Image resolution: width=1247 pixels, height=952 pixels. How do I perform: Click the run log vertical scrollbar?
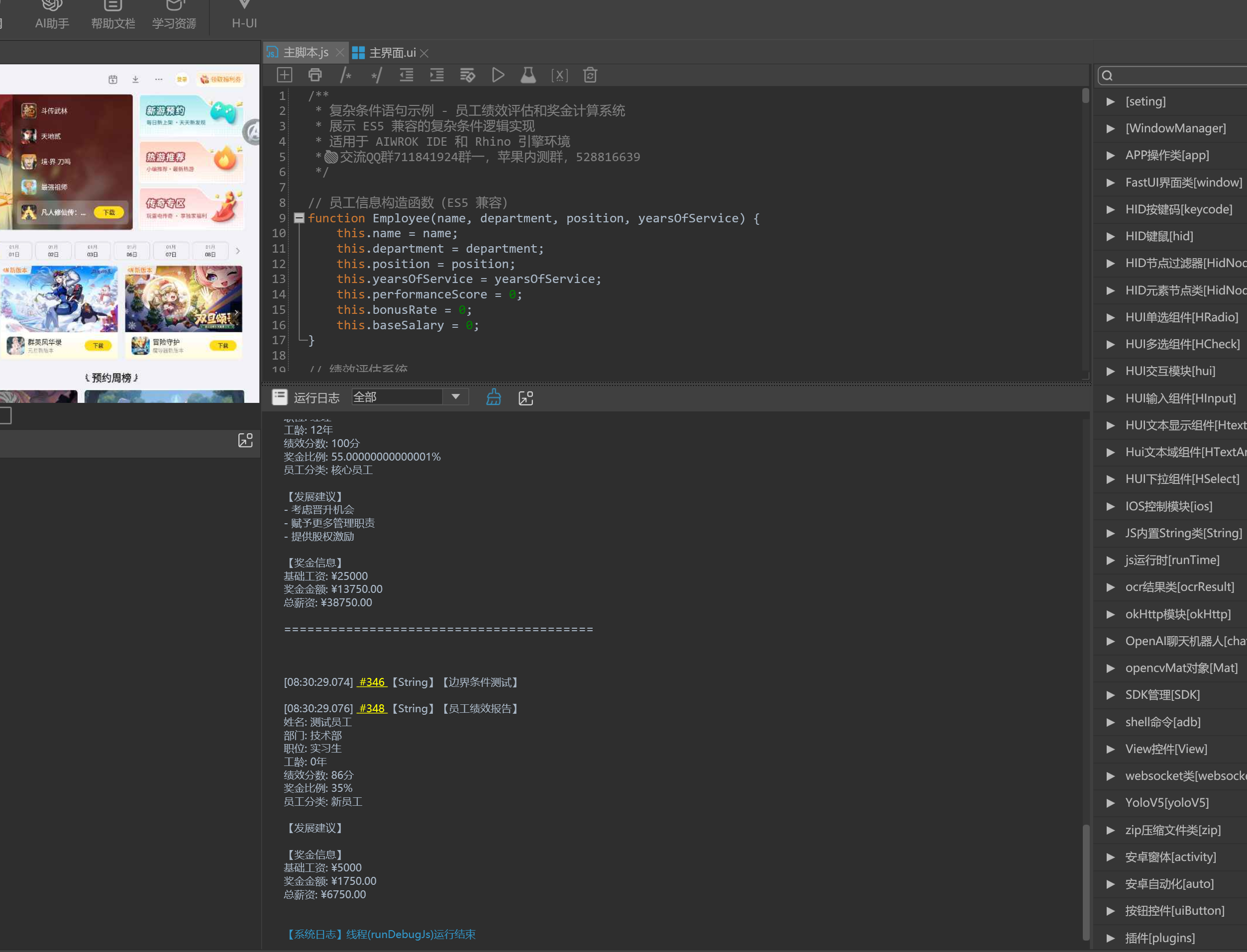tap(1086, 881)
